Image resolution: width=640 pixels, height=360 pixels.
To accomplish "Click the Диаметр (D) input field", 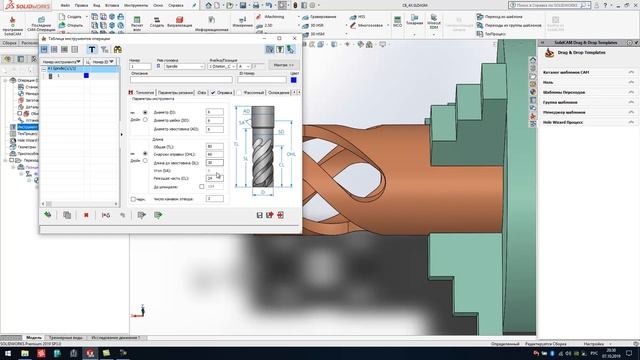I will 214,112.
